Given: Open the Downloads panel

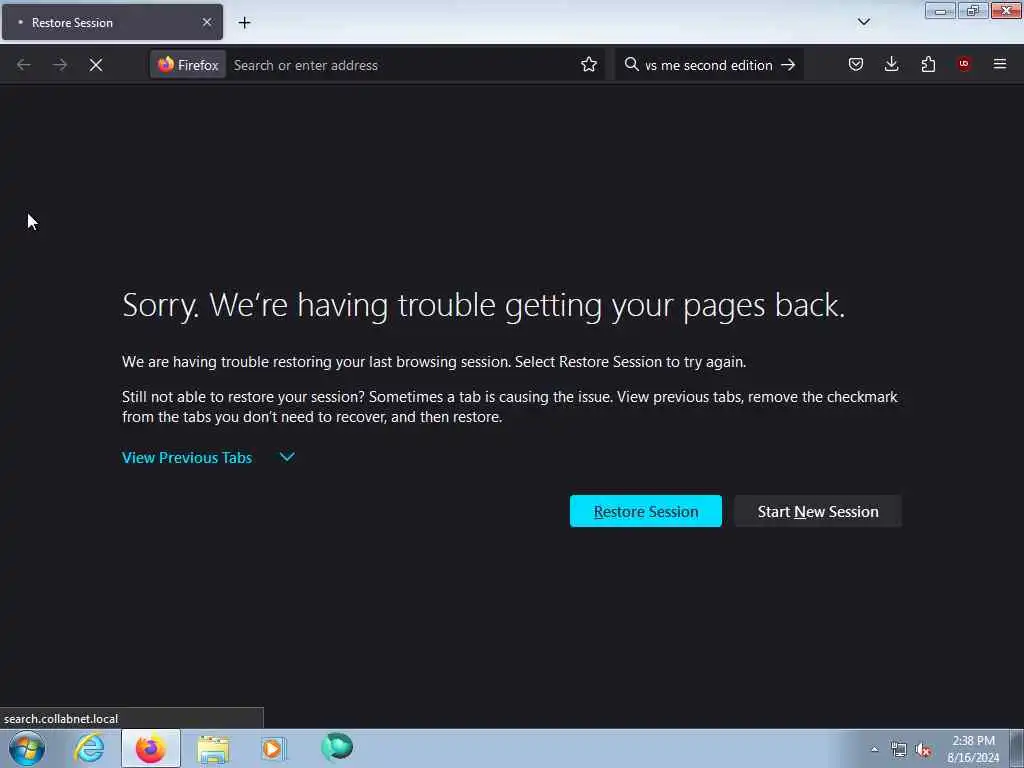Looking at the screenshot, I should pos(891,65).
